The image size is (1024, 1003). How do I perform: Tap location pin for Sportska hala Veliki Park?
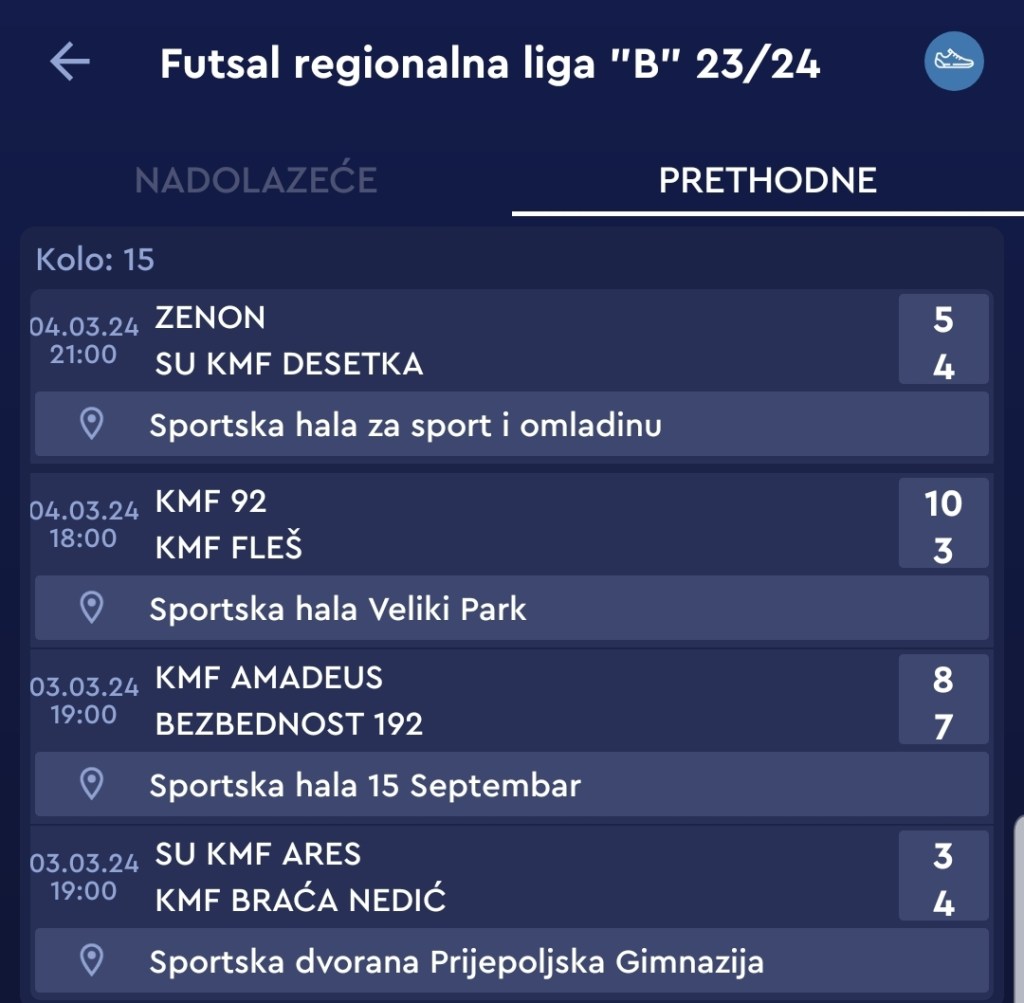pyautogui.click(x=92, y=608)
